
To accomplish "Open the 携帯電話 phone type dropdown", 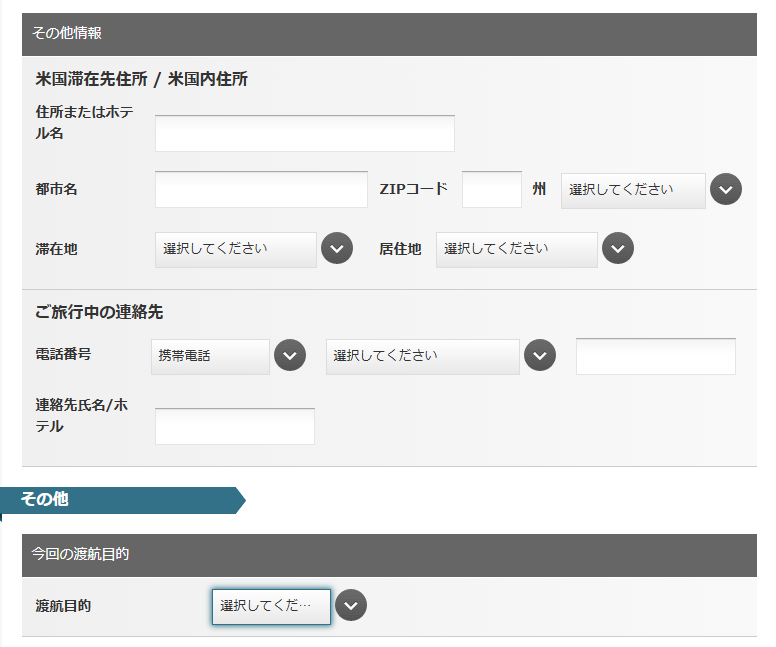I will click(210, 357).
